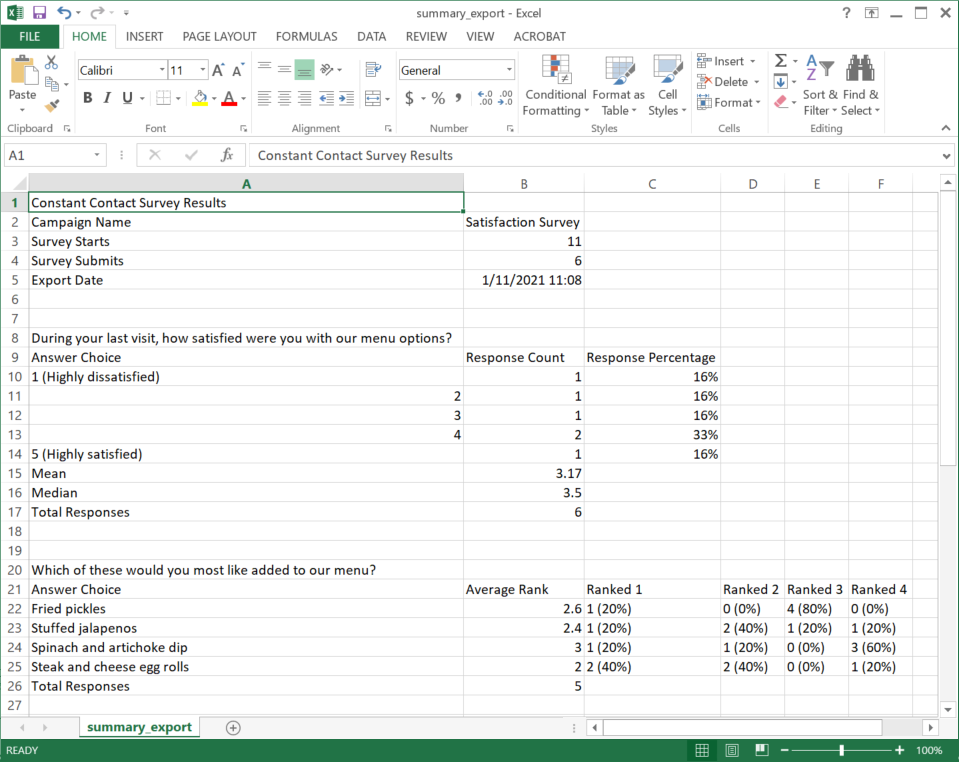959x762 pixels.
Task: Click the Fill down icon
Action: (781, 81)
